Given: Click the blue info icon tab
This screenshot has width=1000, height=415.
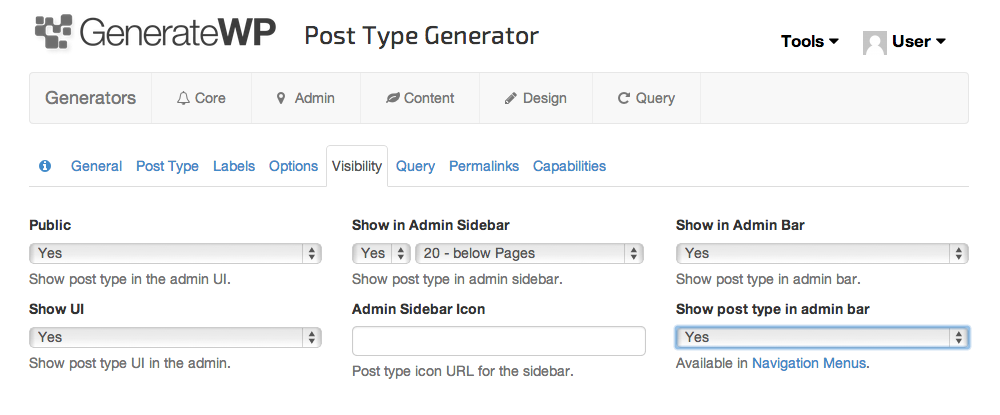Looking at the screenshot, I should coord(45,166).
